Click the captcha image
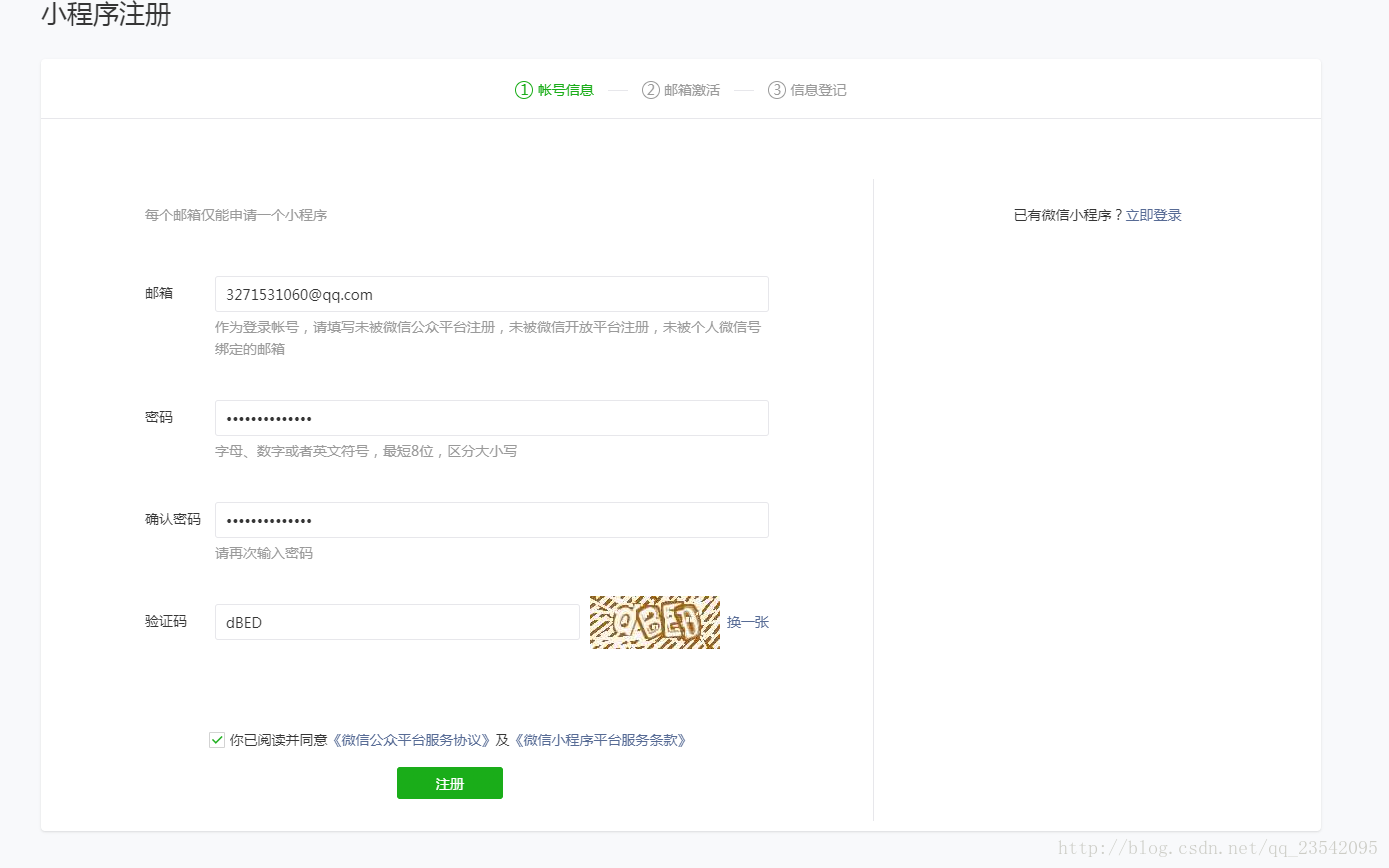This screenshot has width=1389, height=868. (655, 622)
